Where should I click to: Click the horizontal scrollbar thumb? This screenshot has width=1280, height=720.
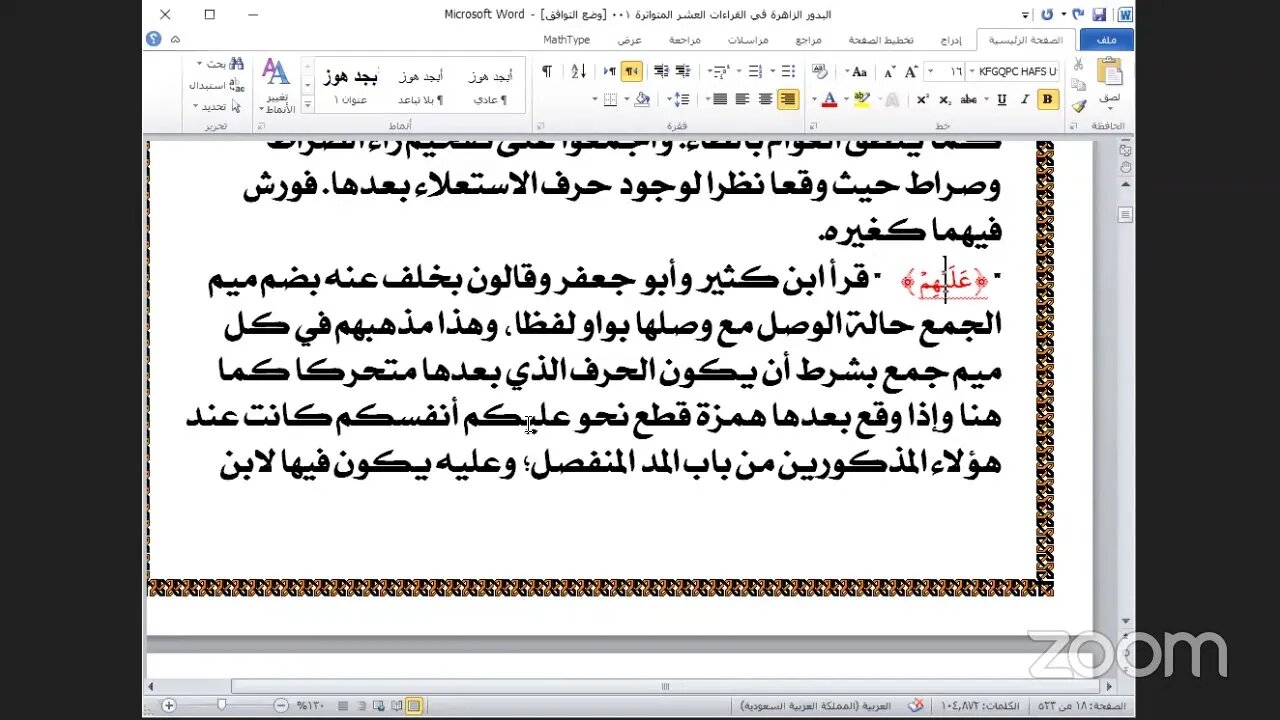(x=665, y=686)
